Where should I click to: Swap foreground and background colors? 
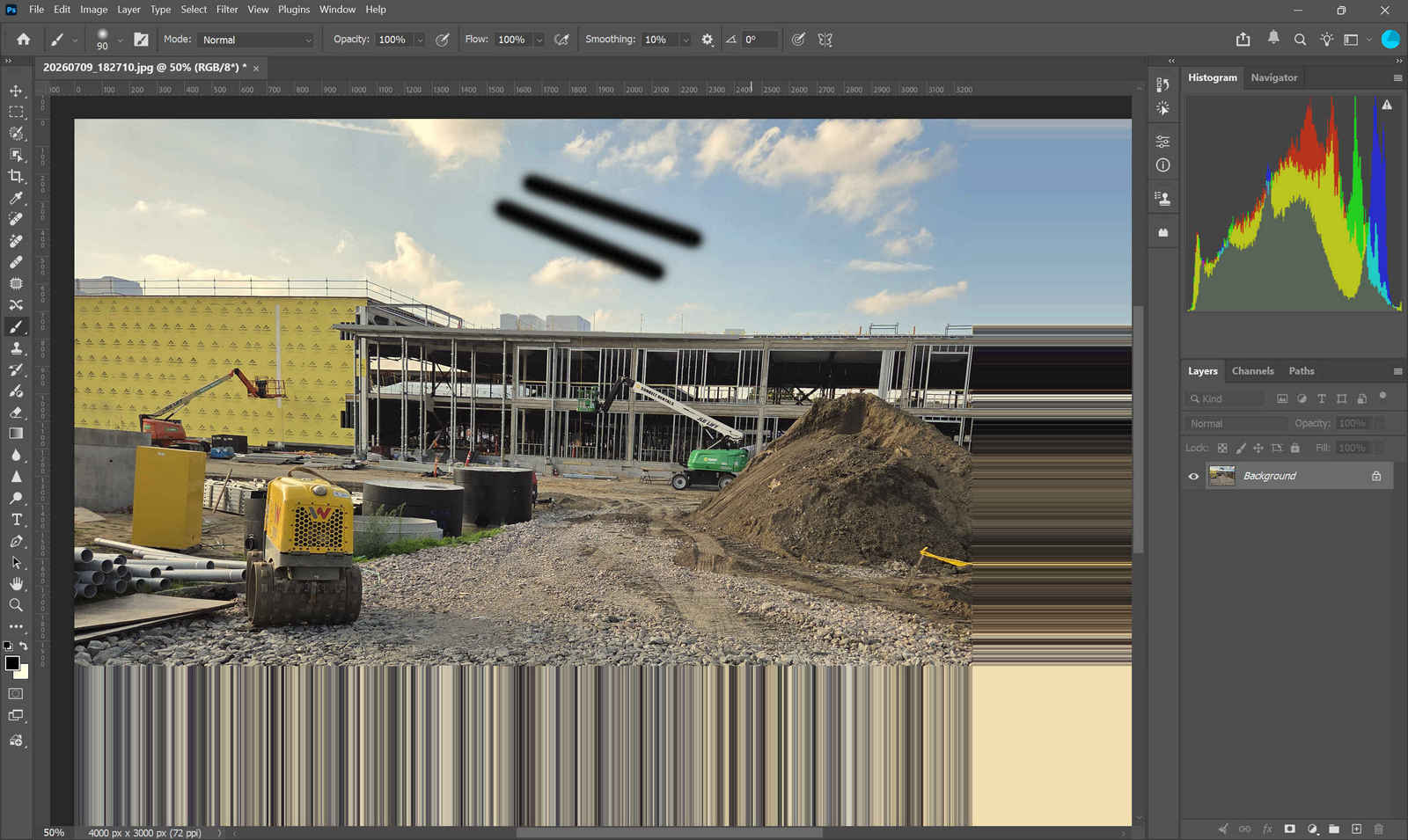tap(24, 646)
